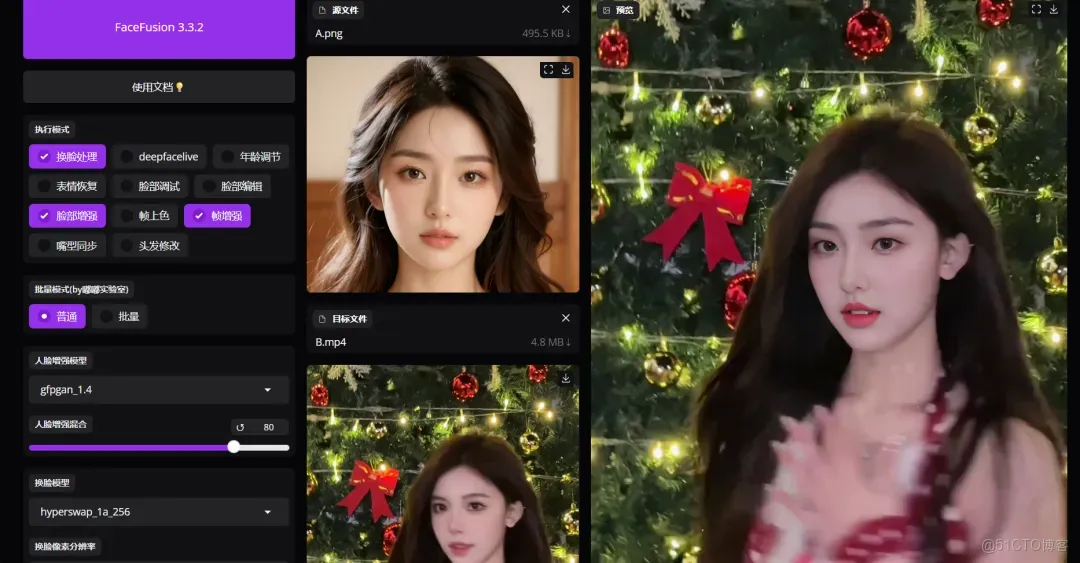The height and width of the screenshot is (563, 1080).
Task: Click the A.png file name
Action: pos(329,33)
